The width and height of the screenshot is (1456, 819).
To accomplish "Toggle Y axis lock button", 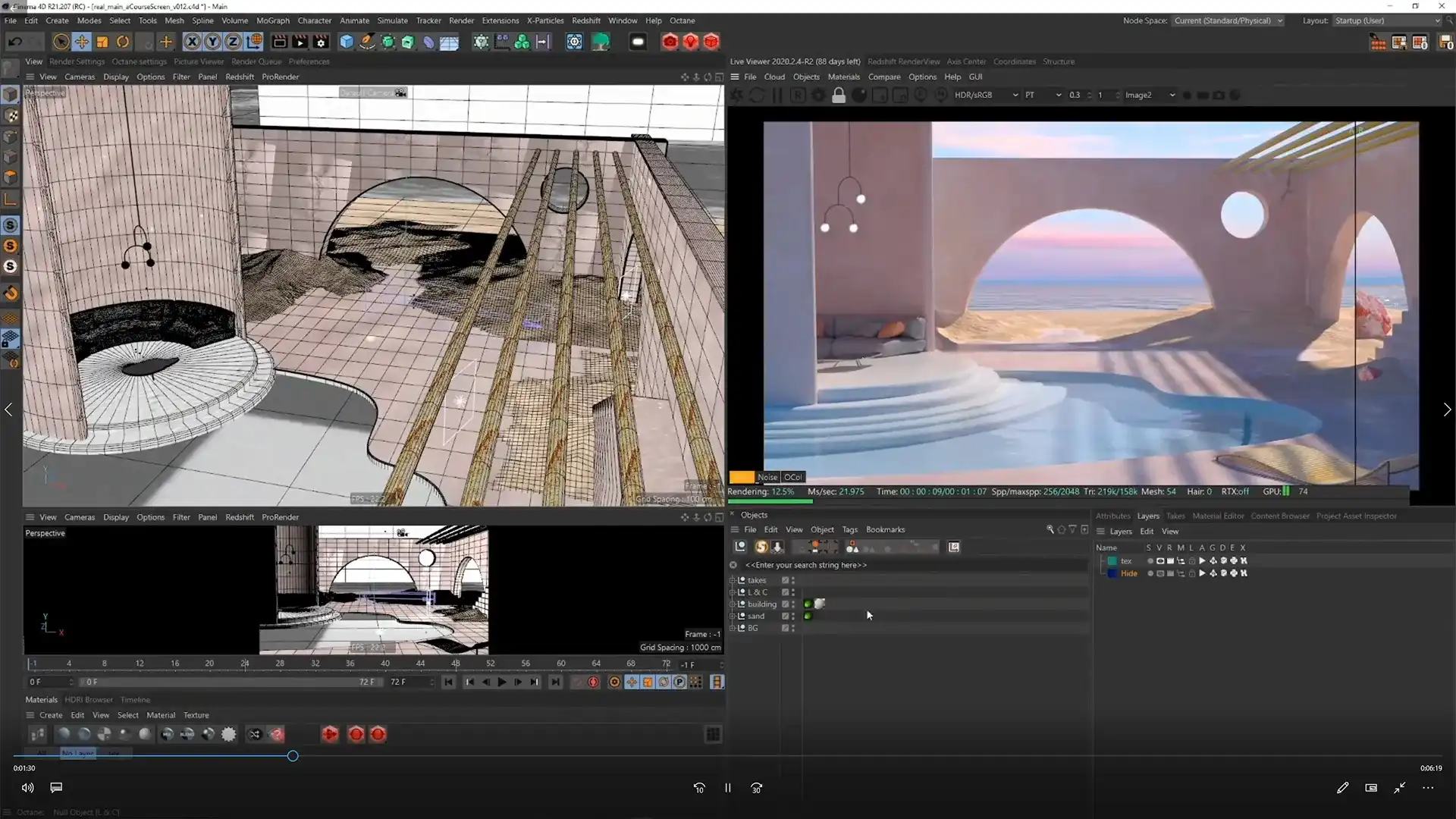I will point(212,42).
